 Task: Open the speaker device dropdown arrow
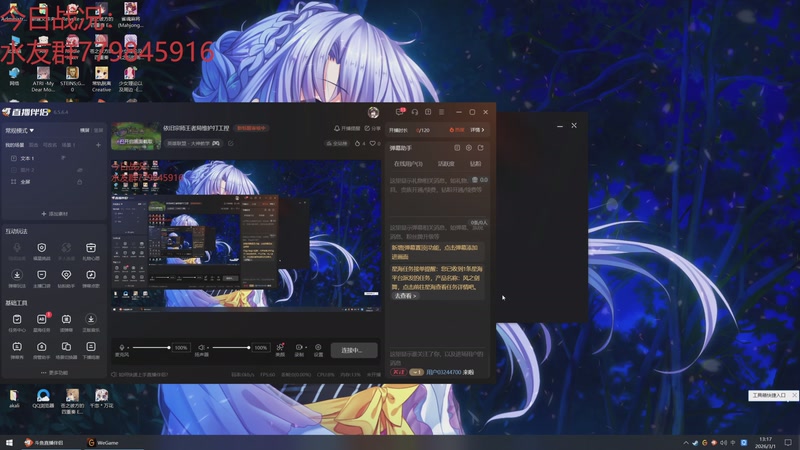pos(207,348)
